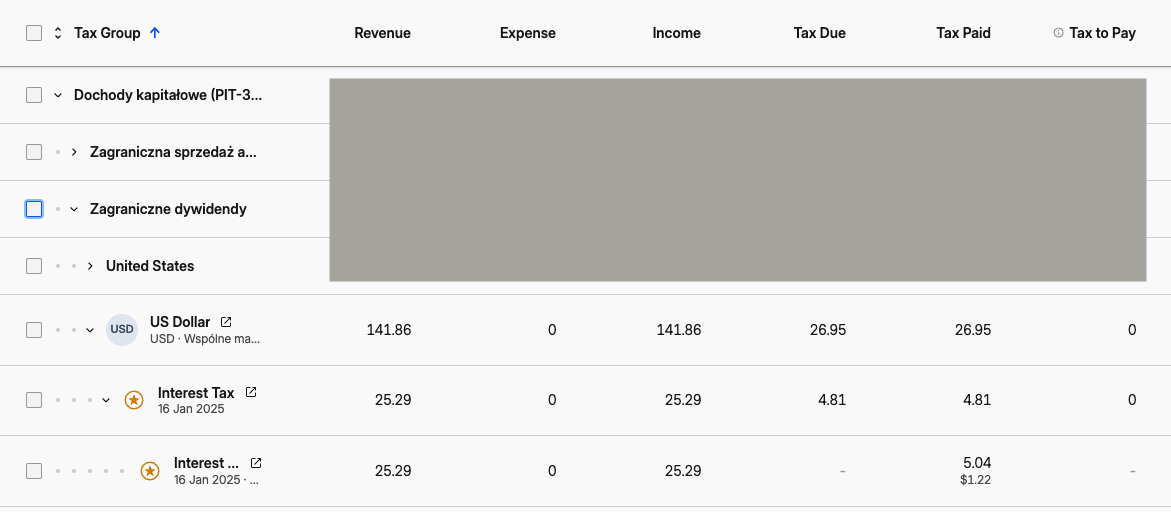
Task: Expand the Zagraniczna sprzedaż group
Action: click(74, 152)
